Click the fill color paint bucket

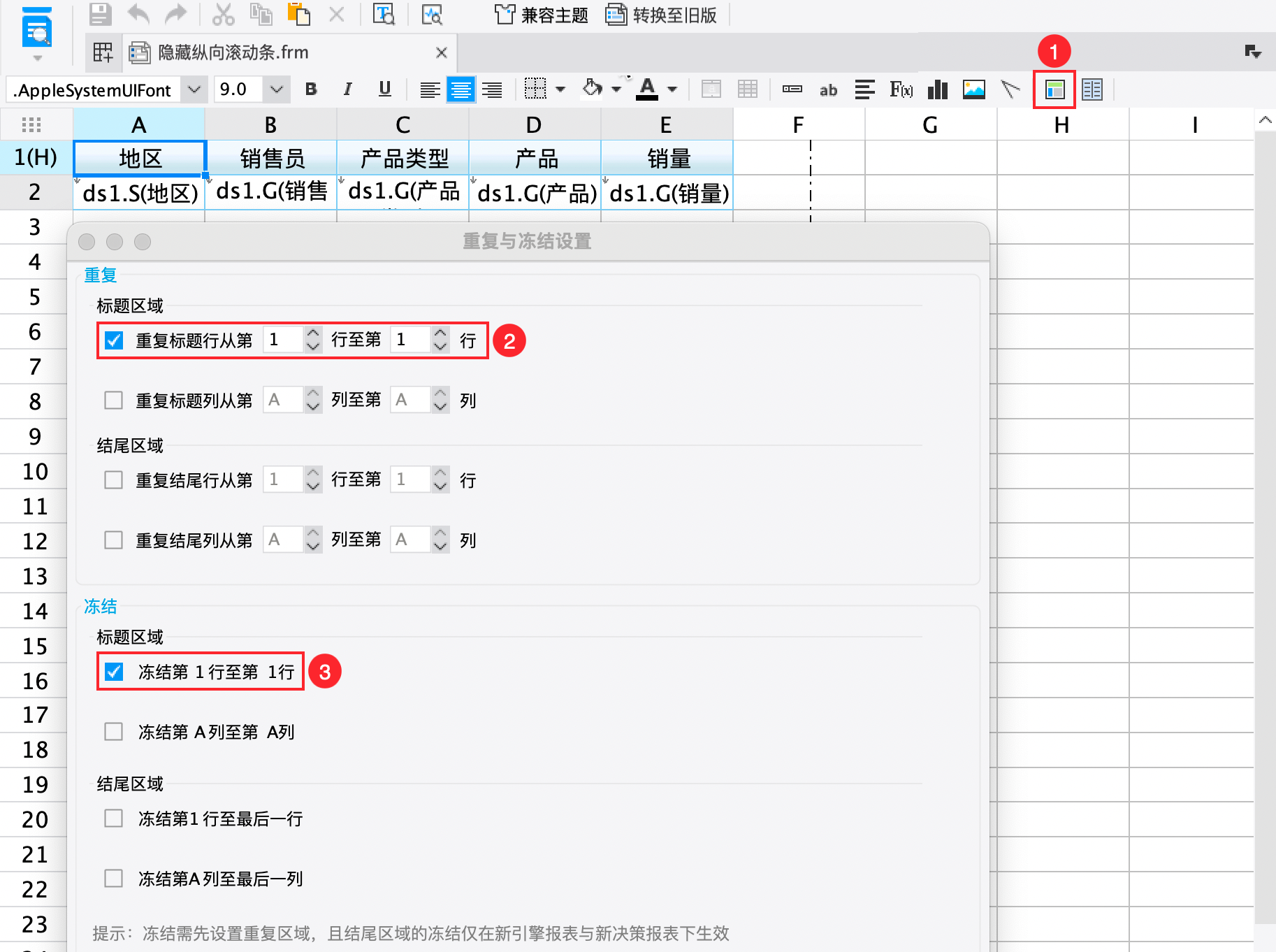[x=592, y=89]
